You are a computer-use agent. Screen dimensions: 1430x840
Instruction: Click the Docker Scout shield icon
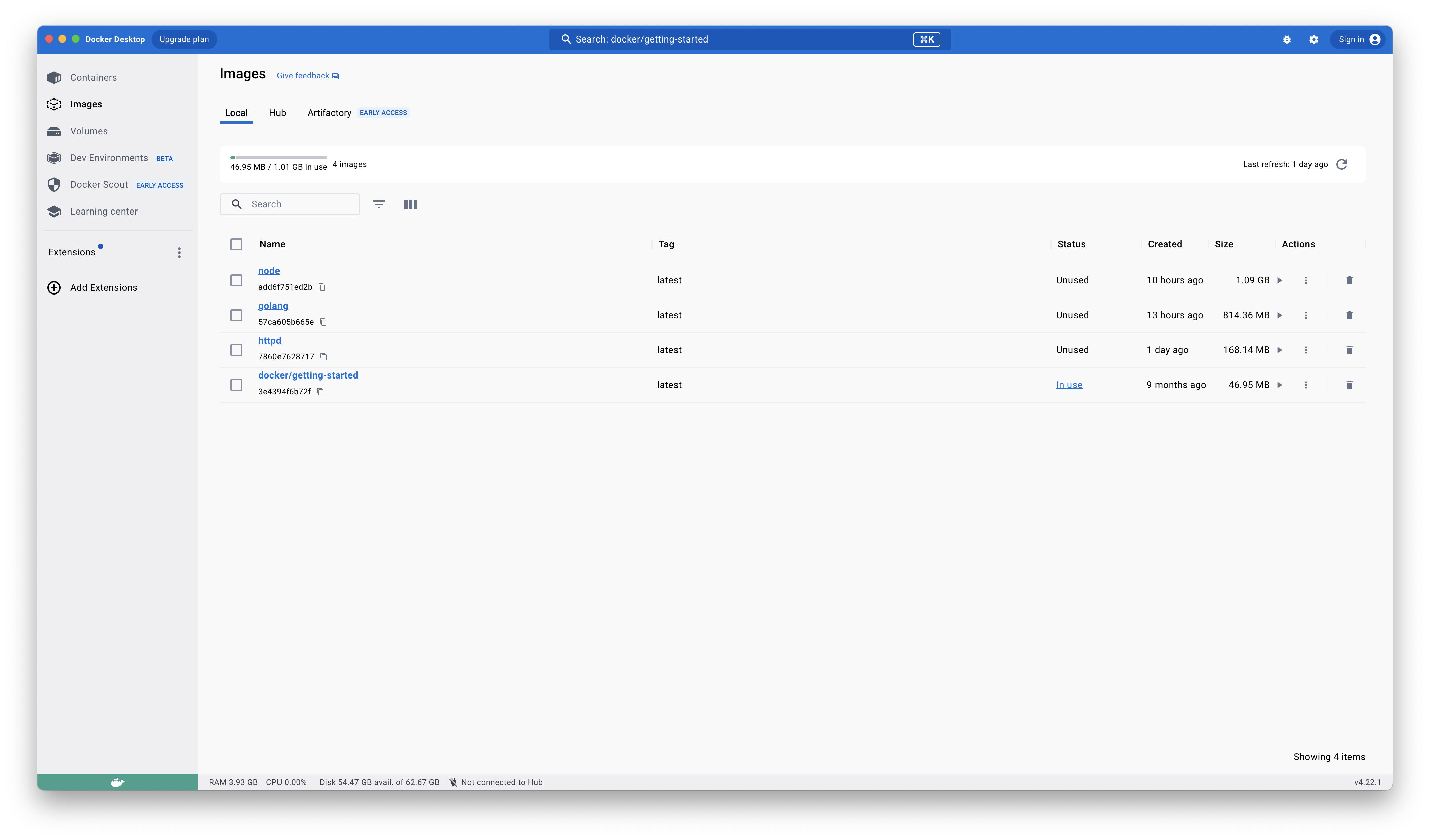(x=54, y=185)
